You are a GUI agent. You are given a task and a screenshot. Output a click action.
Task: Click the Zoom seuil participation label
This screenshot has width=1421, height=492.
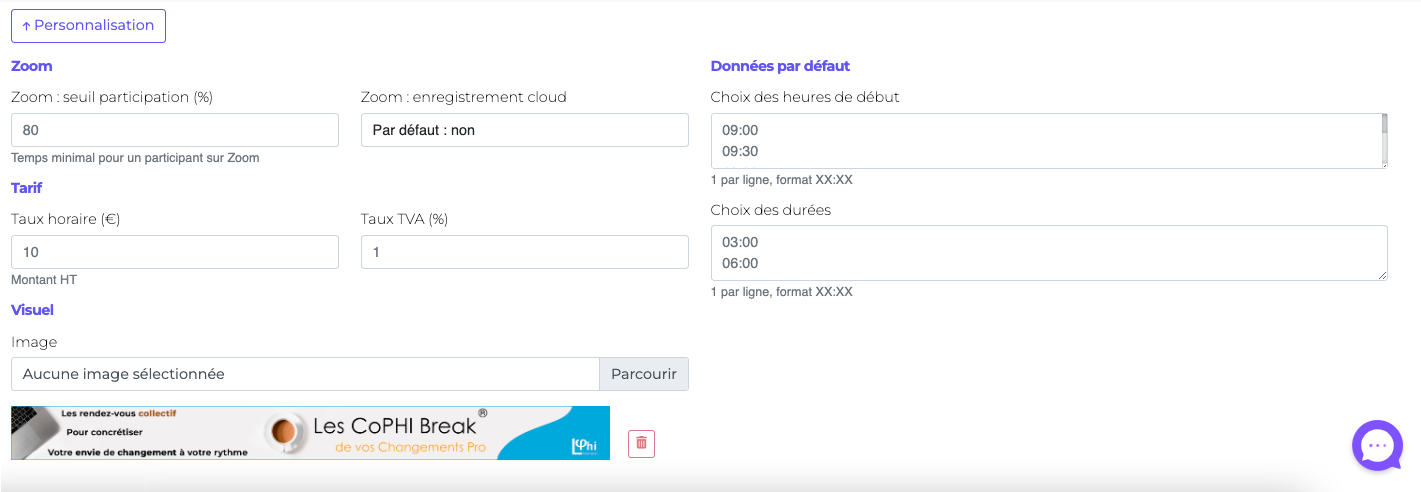pos(112,97)
